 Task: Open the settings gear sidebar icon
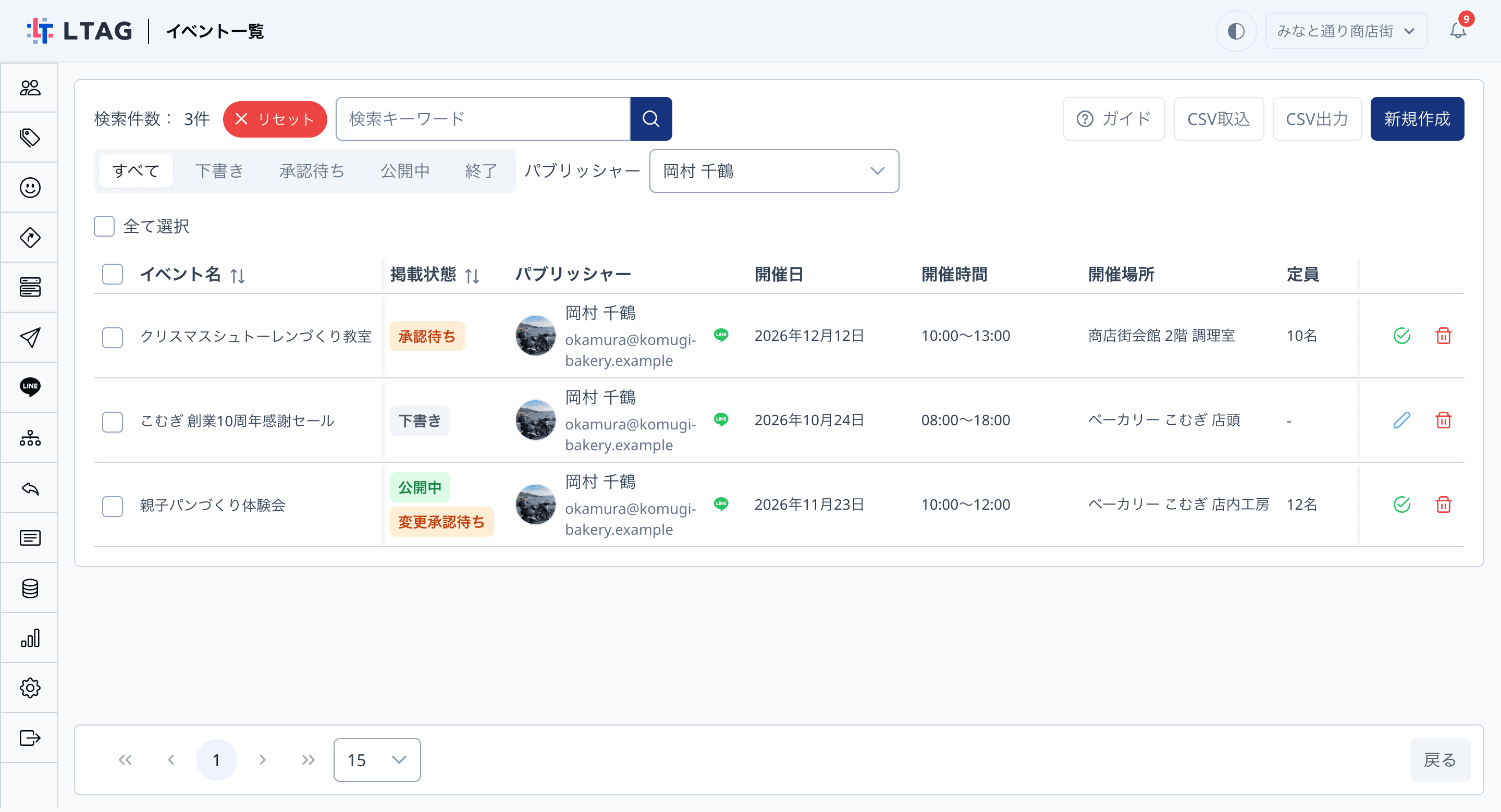30,688
